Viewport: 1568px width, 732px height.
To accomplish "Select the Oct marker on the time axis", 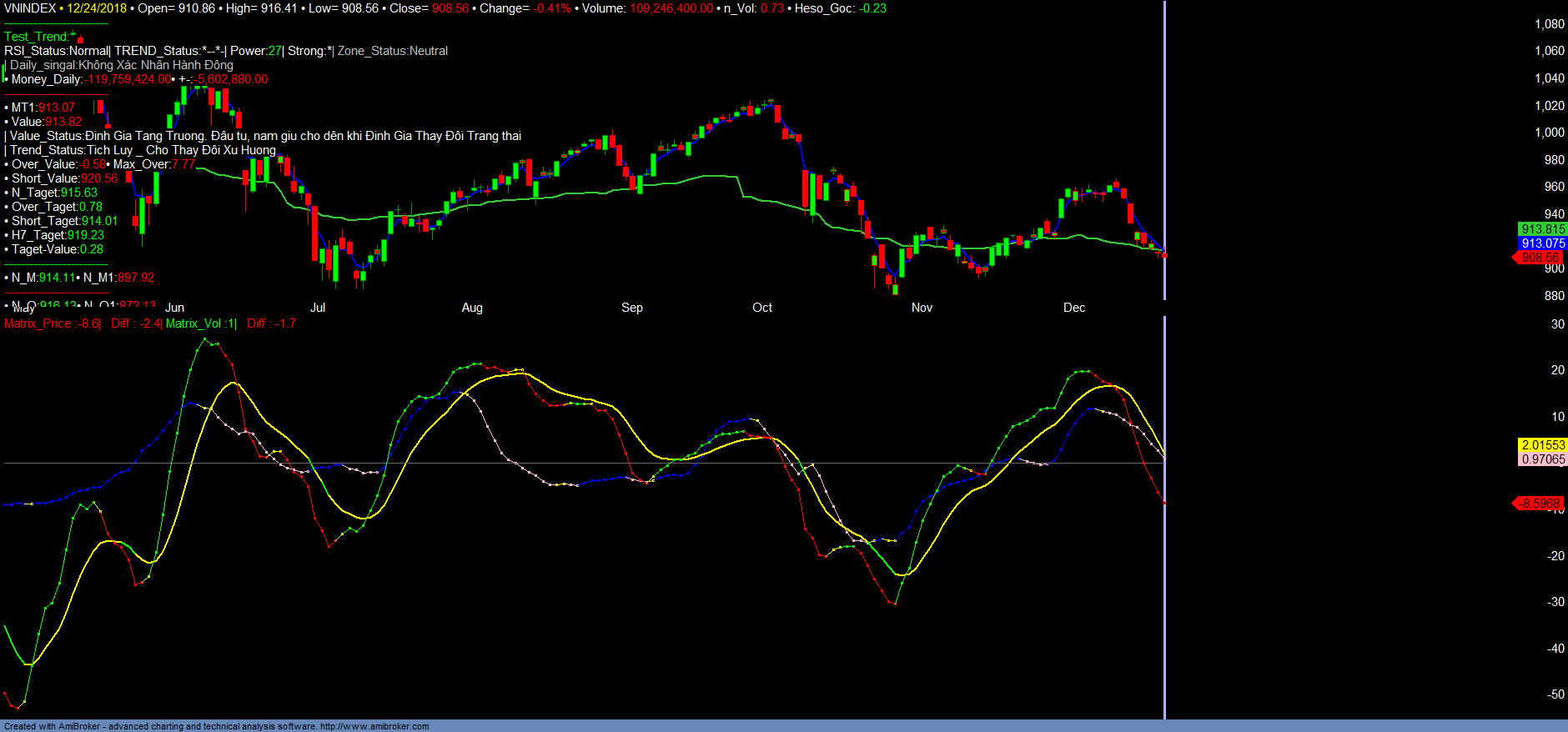I will pos(761,308).
